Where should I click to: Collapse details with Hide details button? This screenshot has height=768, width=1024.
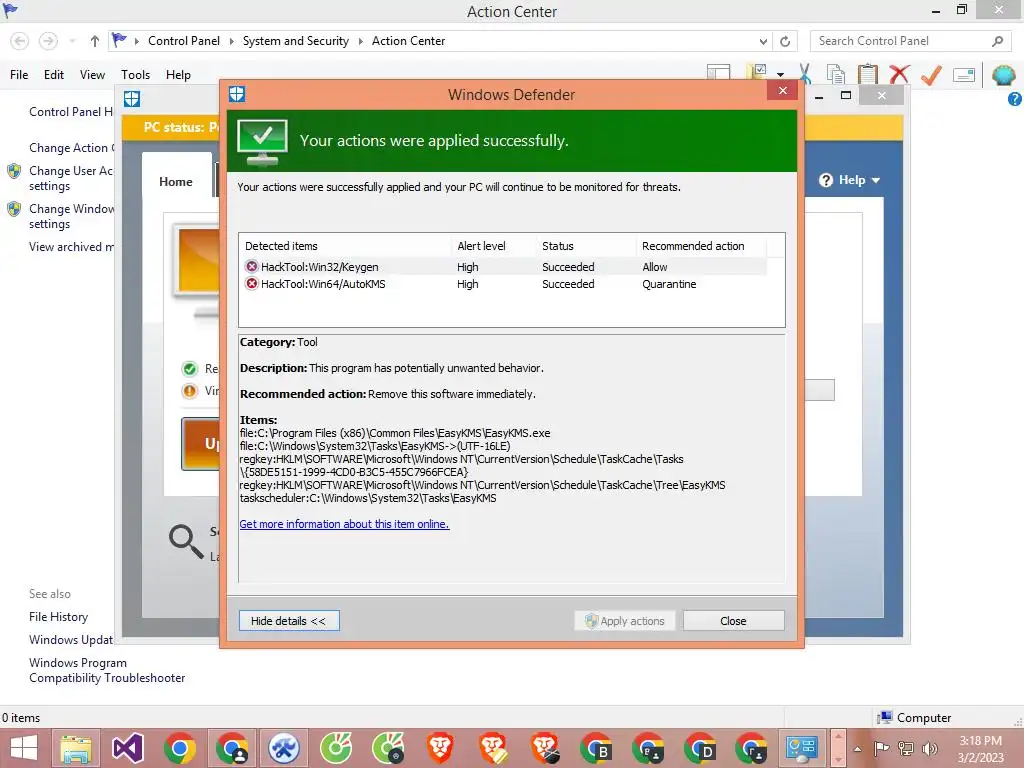tap(289, 620)
